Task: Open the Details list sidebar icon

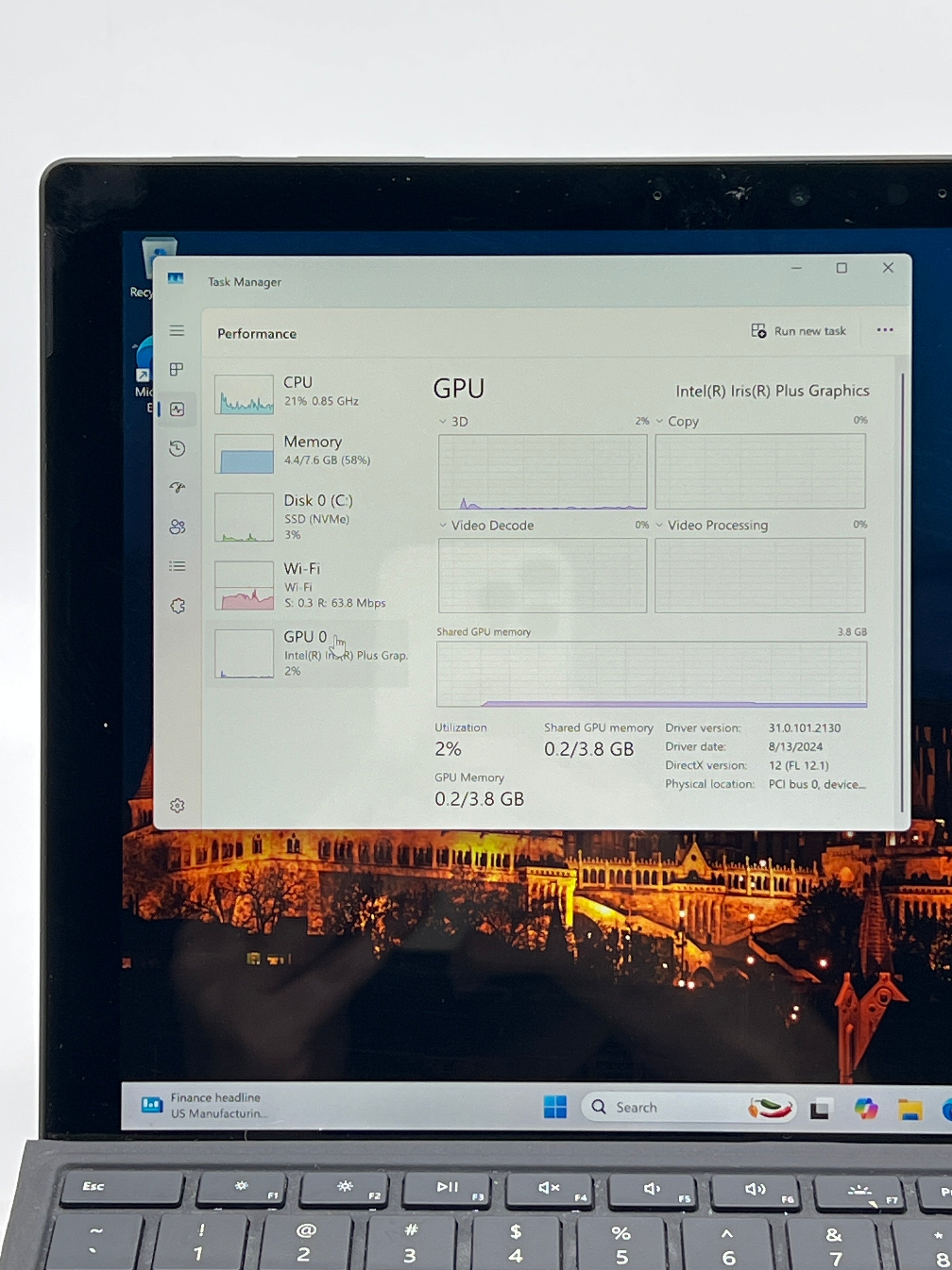Action: [177, 566]
